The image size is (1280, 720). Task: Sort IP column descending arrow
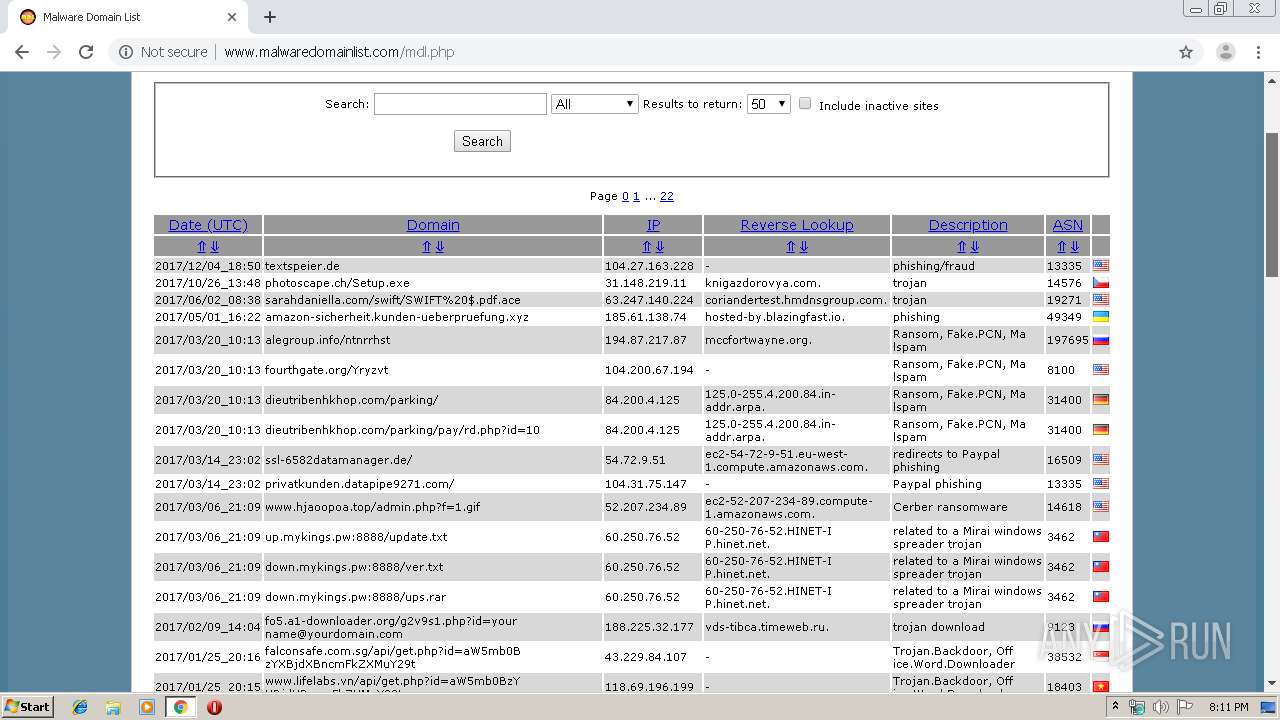(x=659, y=246)
